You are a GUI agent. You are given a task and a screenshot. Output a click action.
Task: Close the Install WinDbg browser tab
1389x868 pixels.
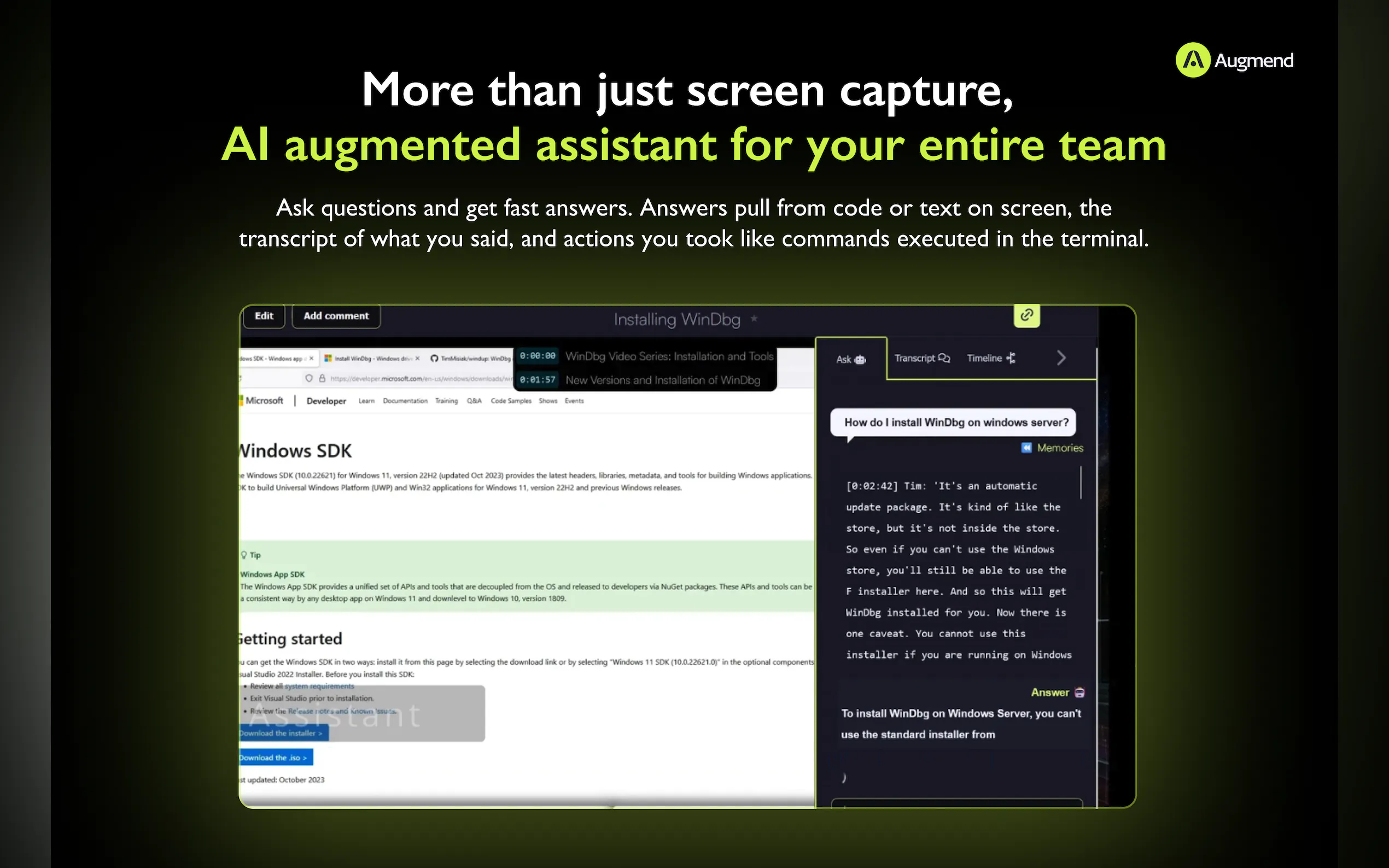[417, 358]
